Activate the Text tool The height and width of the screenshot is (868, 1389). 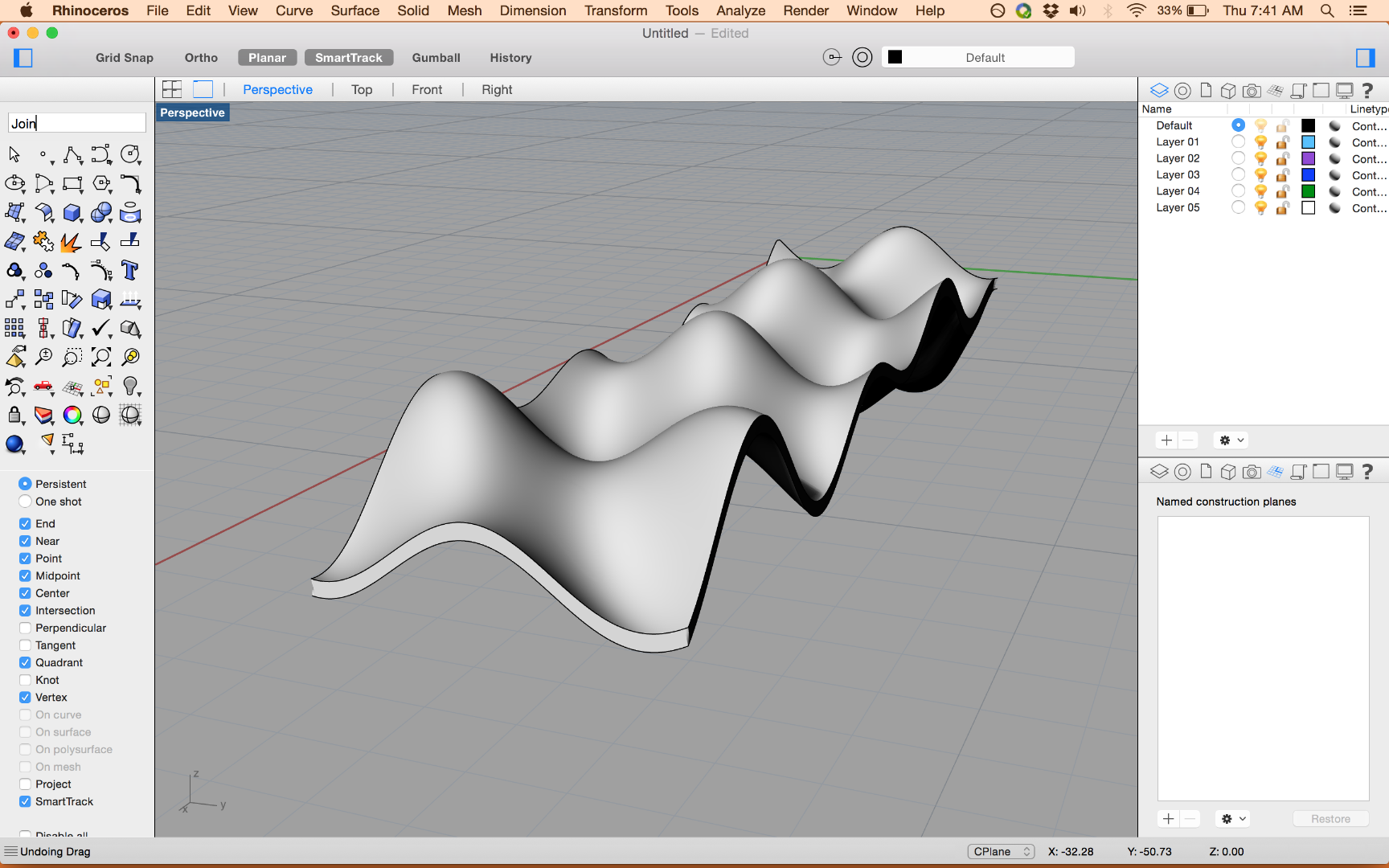[129, 271]
